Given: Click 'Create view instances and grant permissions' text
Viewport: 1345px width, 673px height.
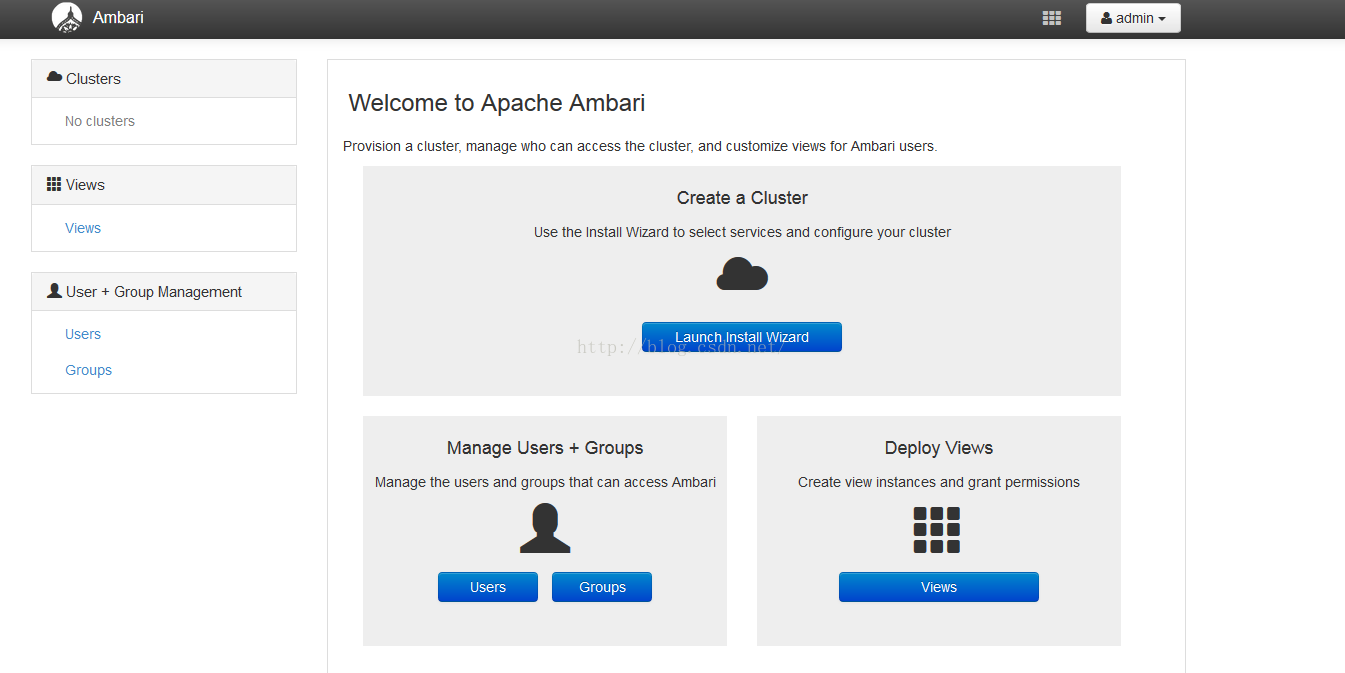Looking at the screenshot, I should pos(939,482).
